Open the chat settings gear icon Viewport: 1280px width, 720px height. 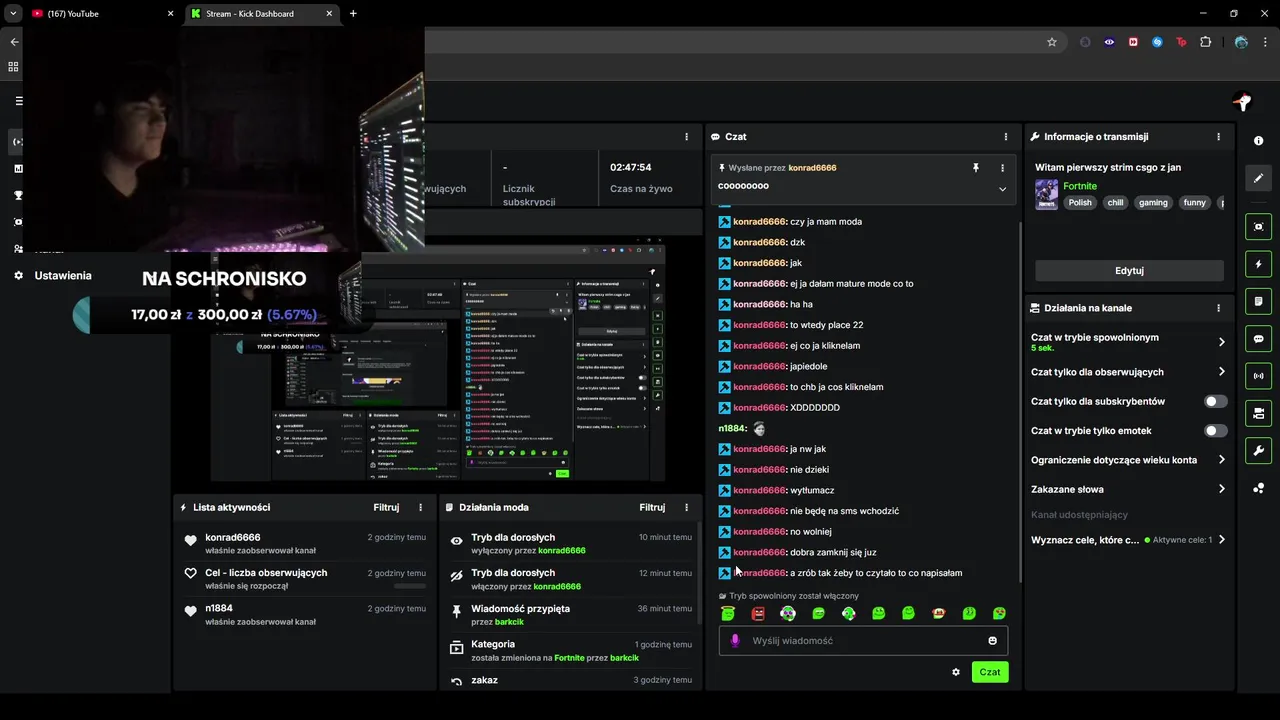(956, 672)
